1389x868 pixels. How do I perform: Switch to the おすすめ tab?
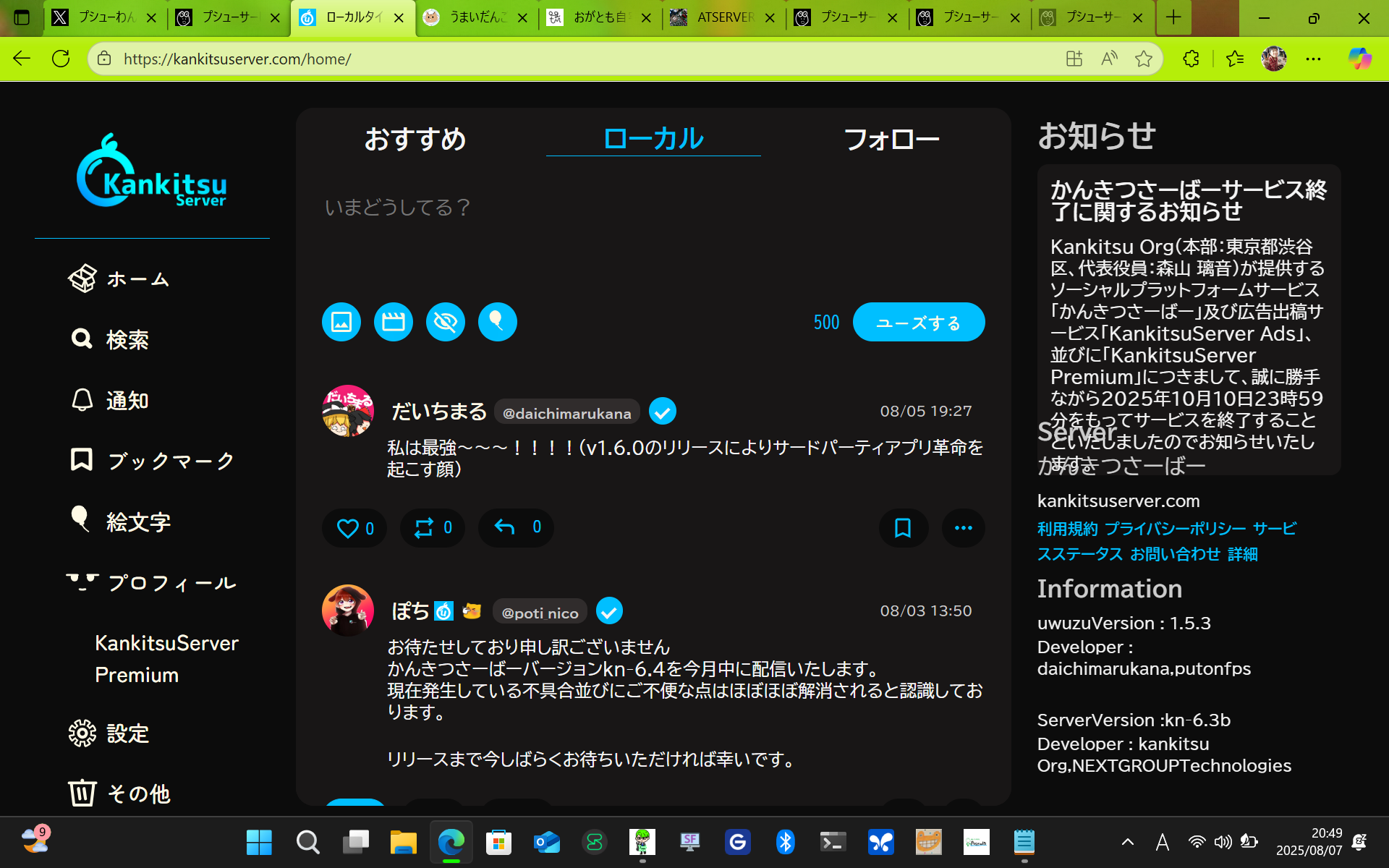coord(415,139)
